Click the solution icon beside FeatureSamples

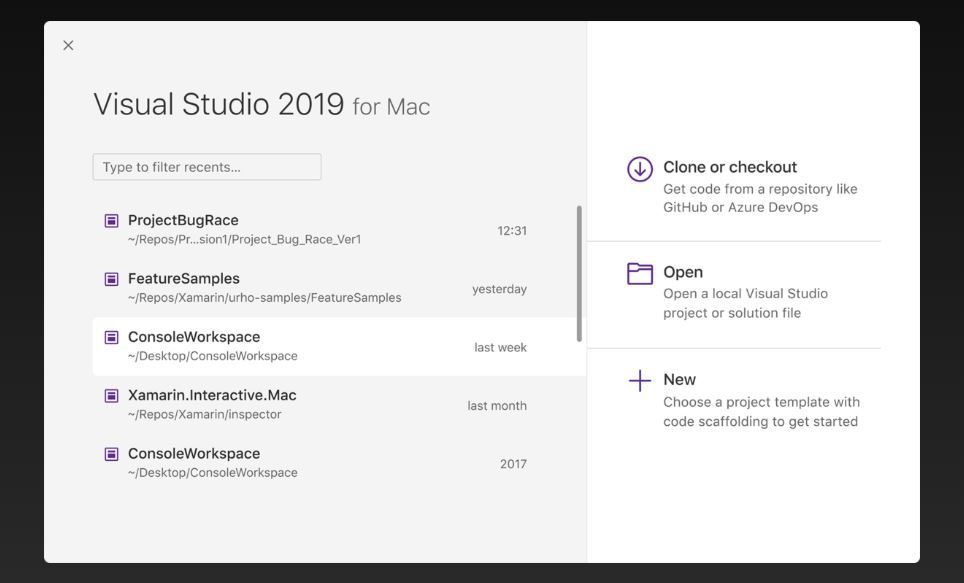tap(112, 279)
